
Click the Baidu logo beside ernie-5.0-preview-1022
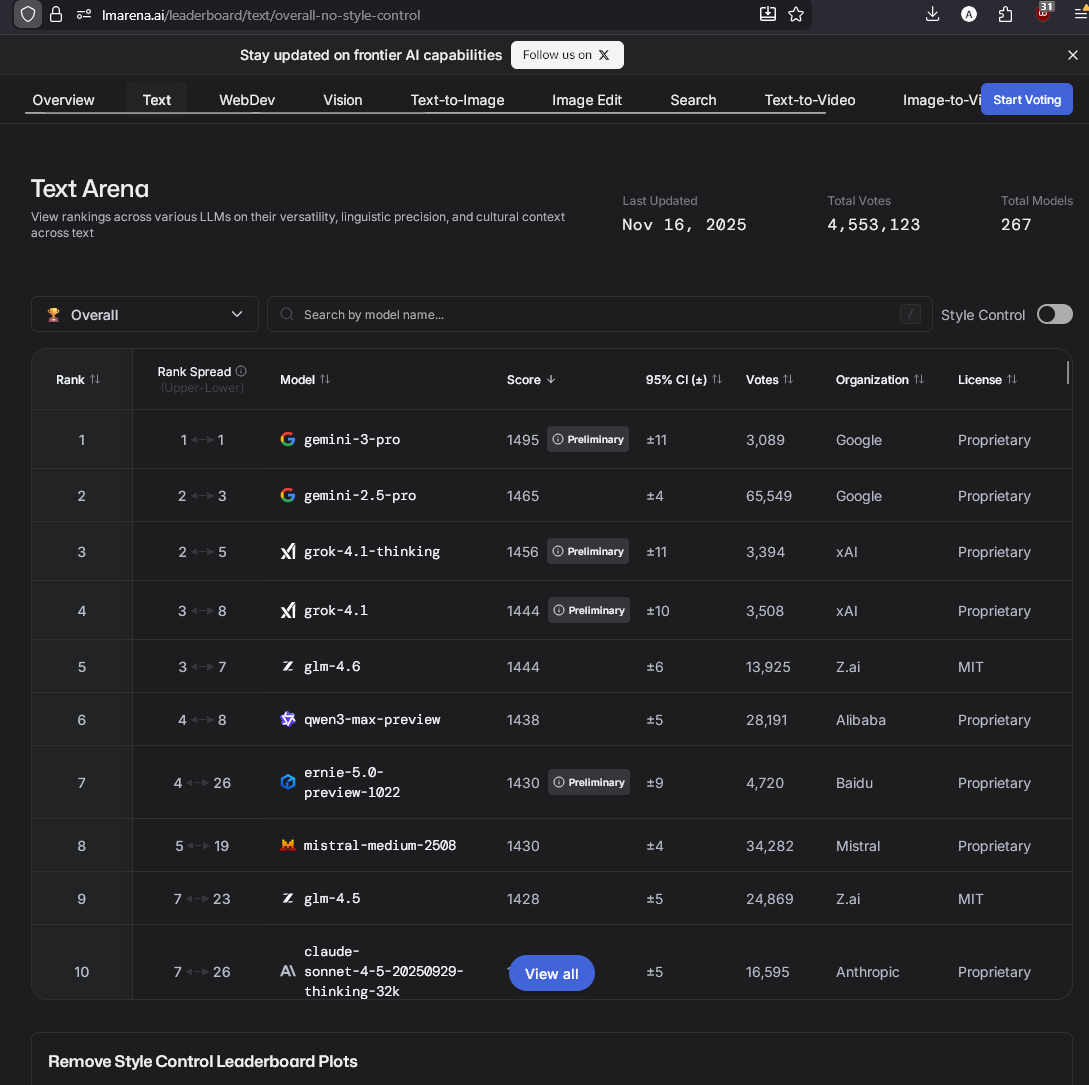[x=288, y=782]
